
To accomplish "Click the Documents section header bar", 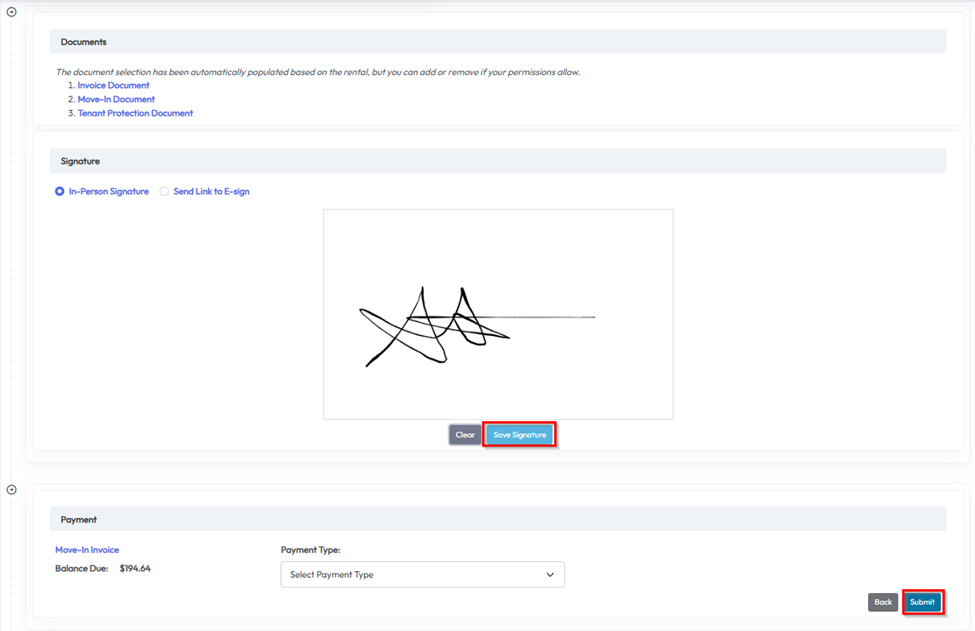I will tap(497, 42).
